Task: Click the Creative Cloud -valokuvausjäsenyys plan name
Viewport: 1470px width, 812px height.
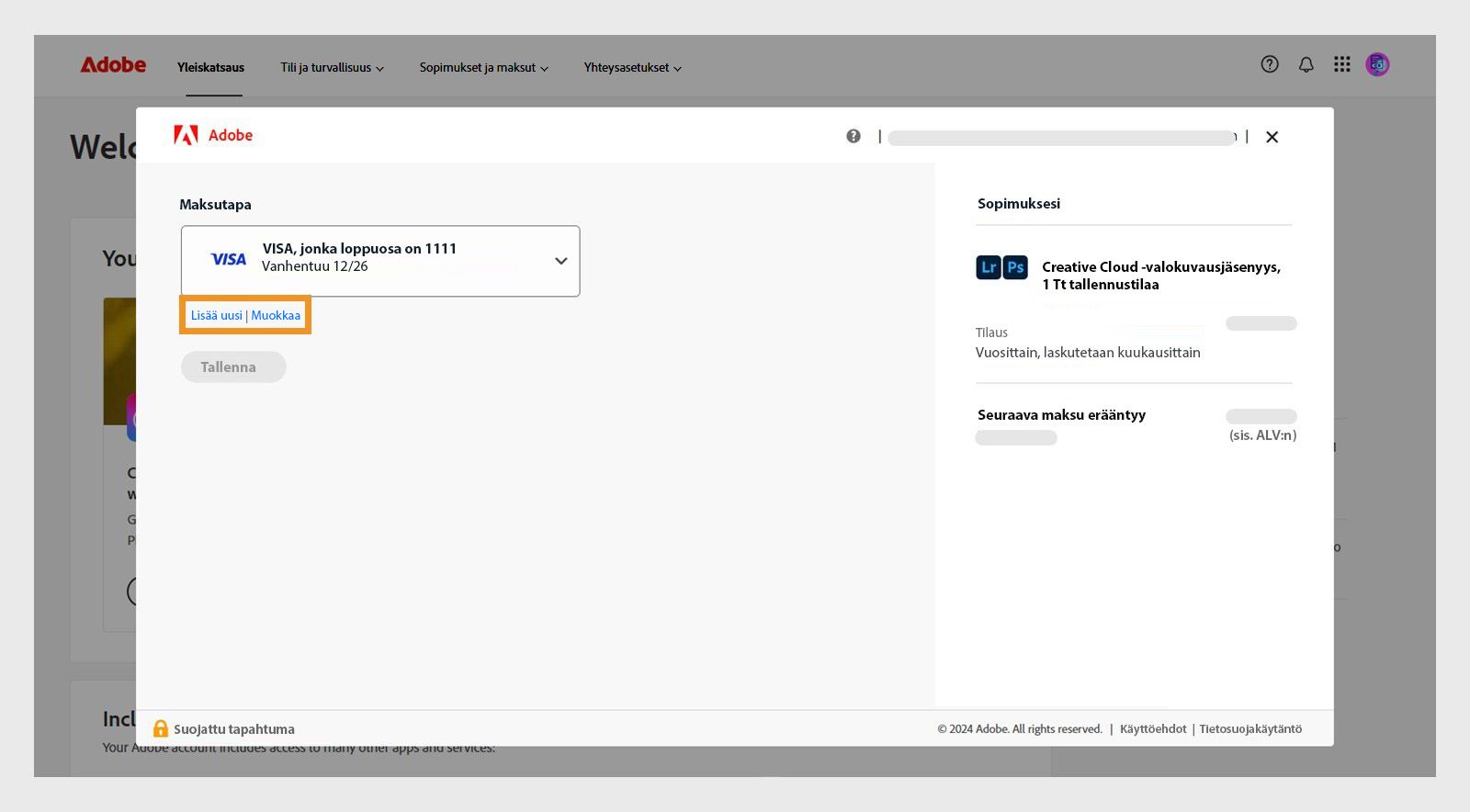Action: pyautogui.click(x=1161, y=276)
